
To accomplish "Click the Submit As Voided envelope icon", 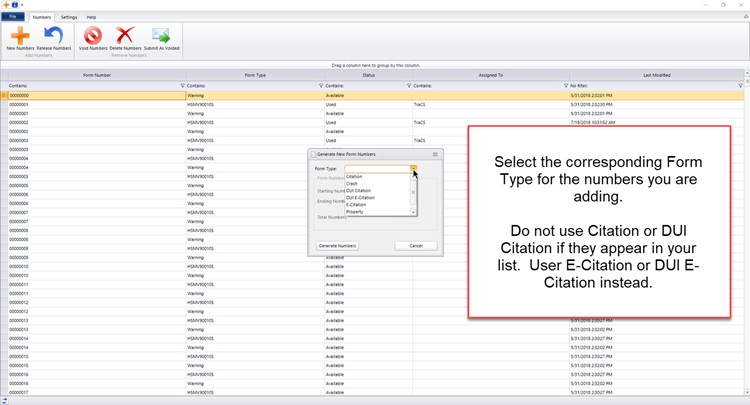I will click(x=160, y=36).
